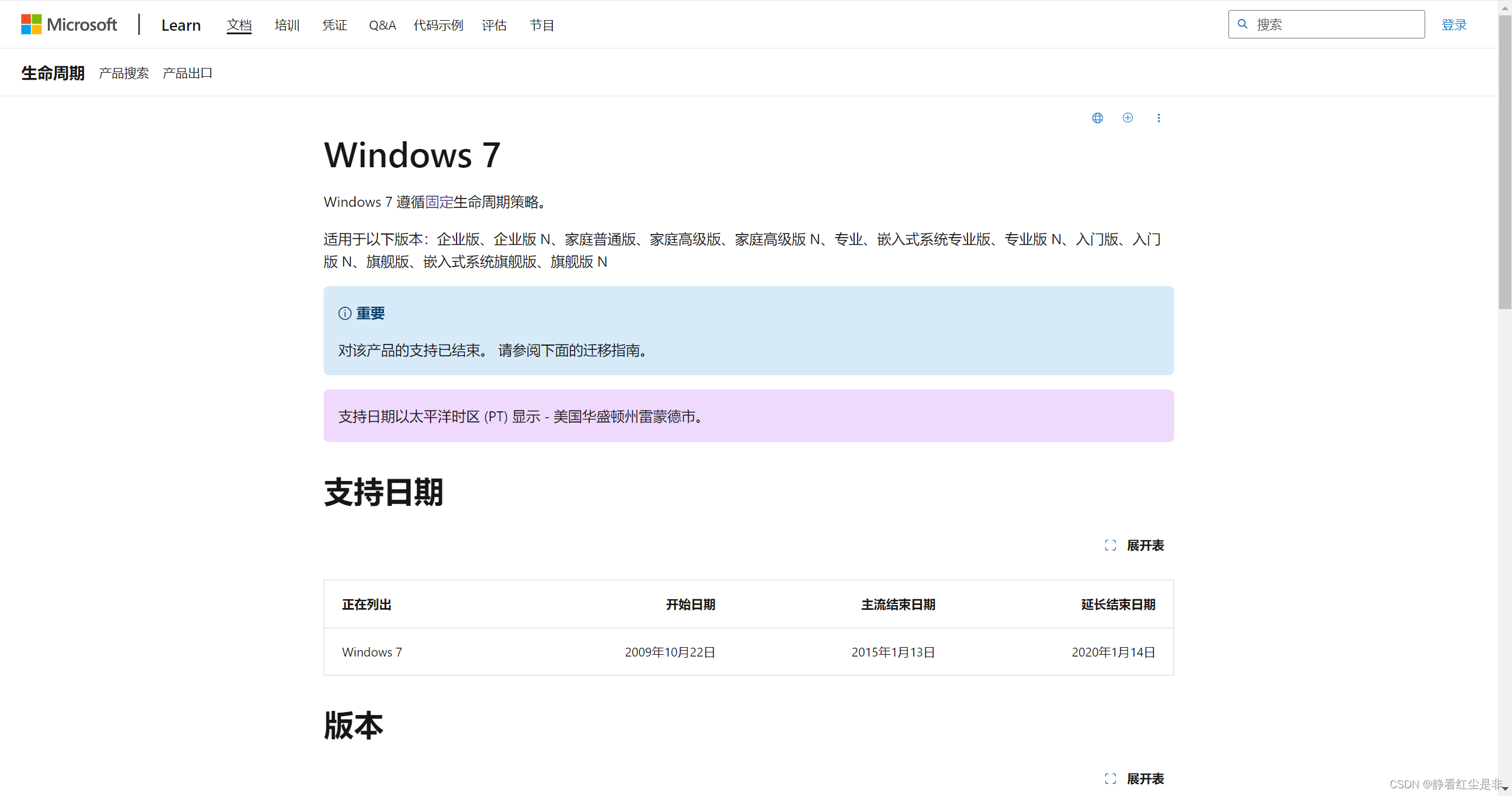The width and height of the screenshot is (1512, 796).
Task: Open the 文档 menu item
Action: [x=239, y=25]
